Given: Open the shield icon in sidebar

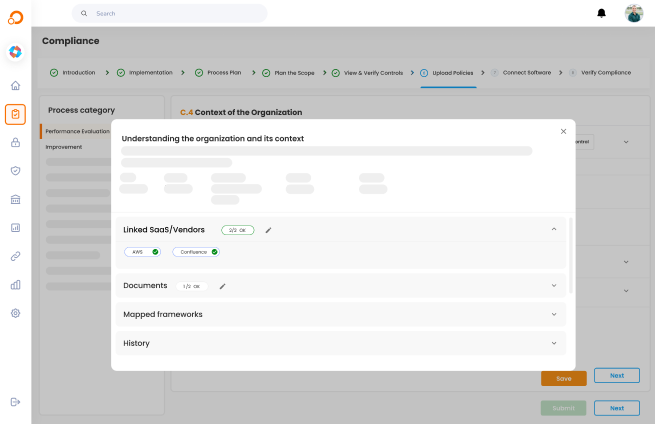Looking at the screenshot, I should (15, 171).
